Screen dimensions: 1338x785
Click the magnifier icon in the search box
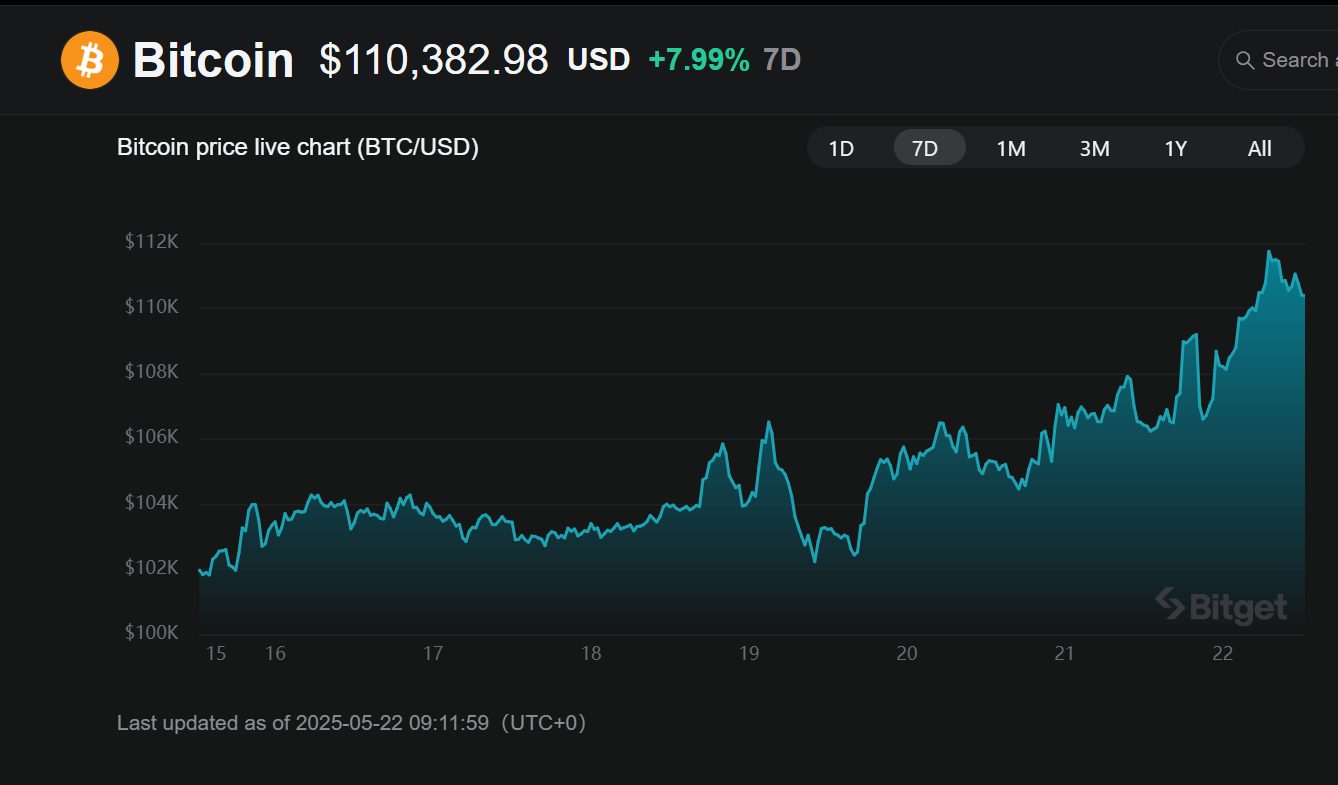[x=1245, y=60]
